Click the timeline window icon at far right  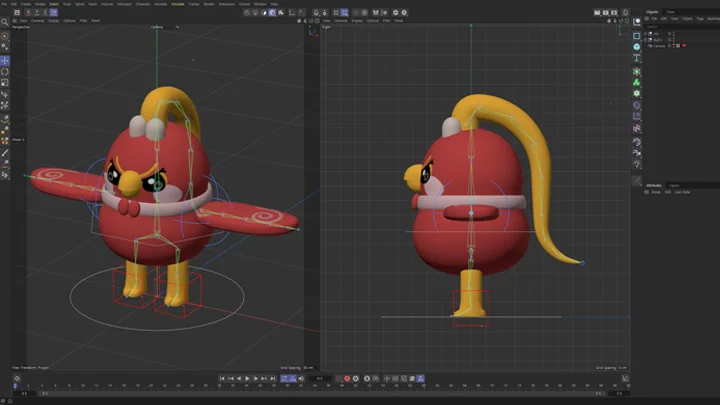[x=625, y=378]
